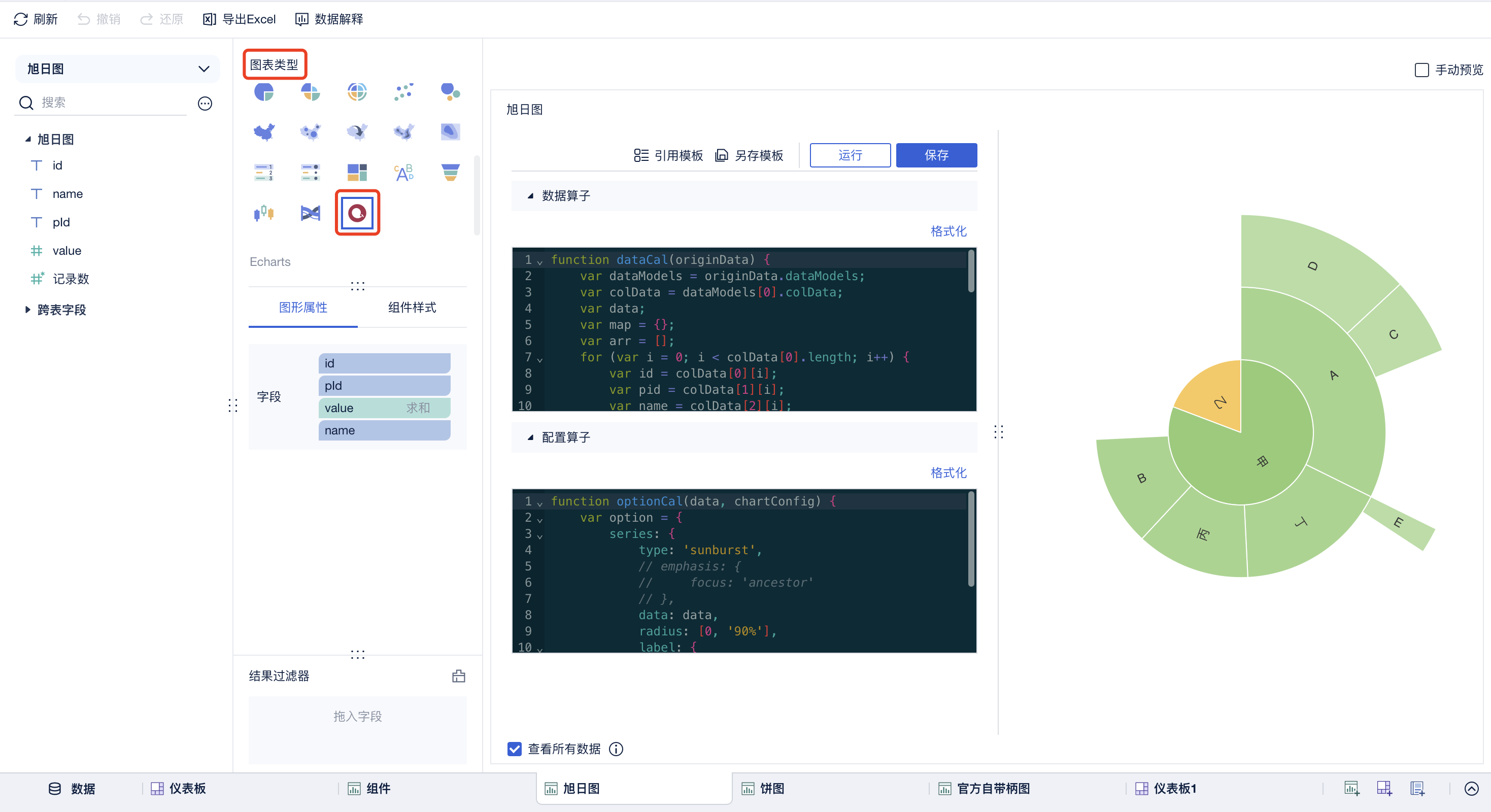The image size is (1491, 812).
Task: Select the candlestick chart icon
Action: 264,213
